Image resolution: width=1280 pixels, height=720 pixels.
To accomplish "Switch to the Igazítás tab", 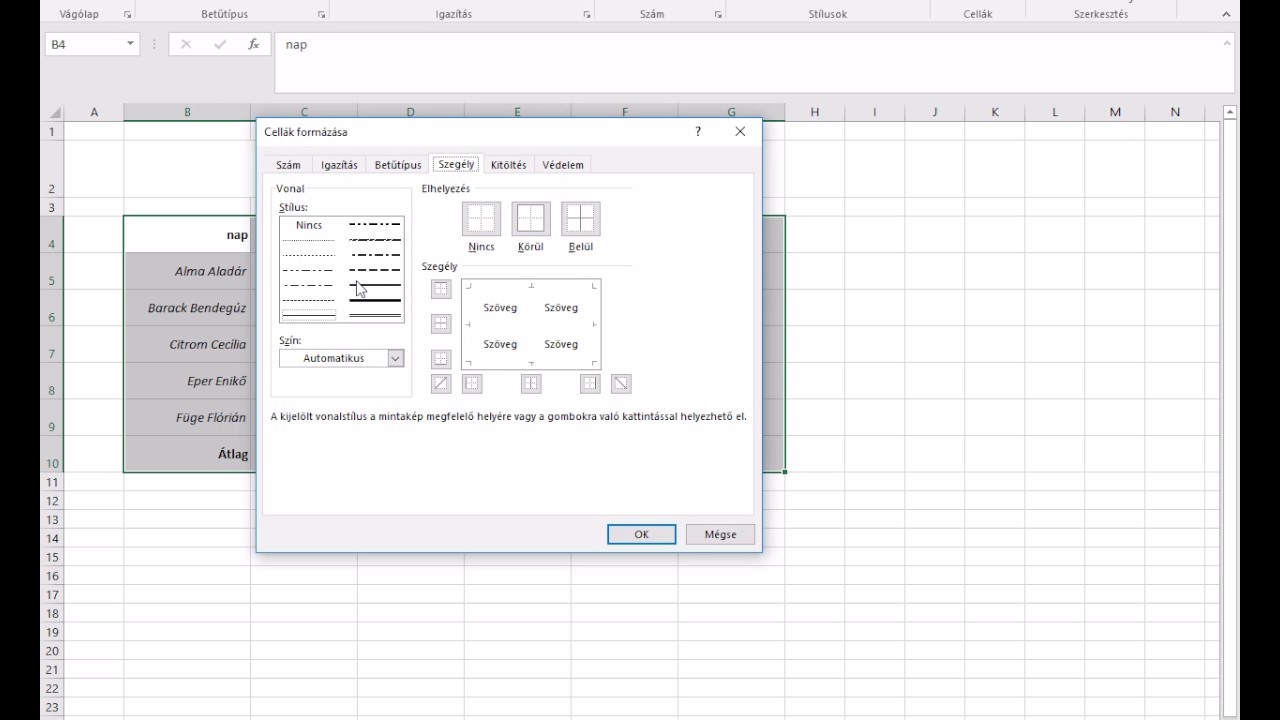I will pos(339,165).
